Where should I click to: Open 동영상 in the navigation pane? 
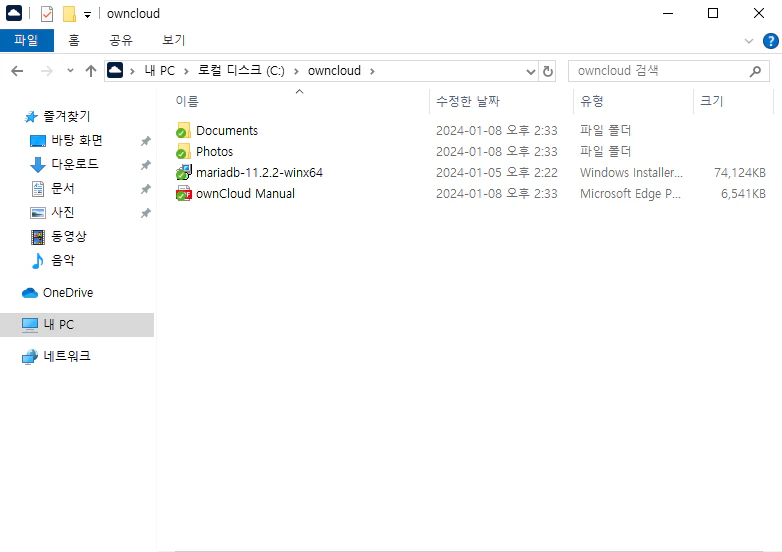point(69,236)
